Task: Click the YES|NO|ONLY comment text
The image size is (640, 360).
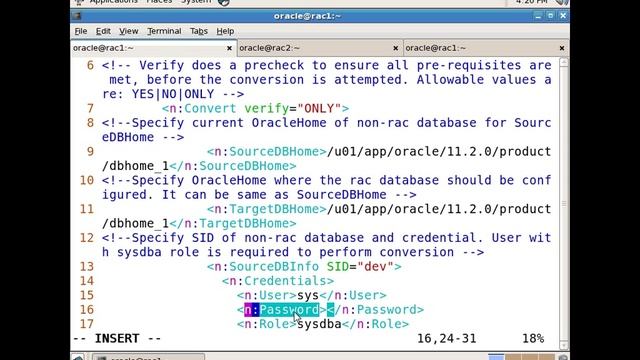Action: (x=173, y=94)
